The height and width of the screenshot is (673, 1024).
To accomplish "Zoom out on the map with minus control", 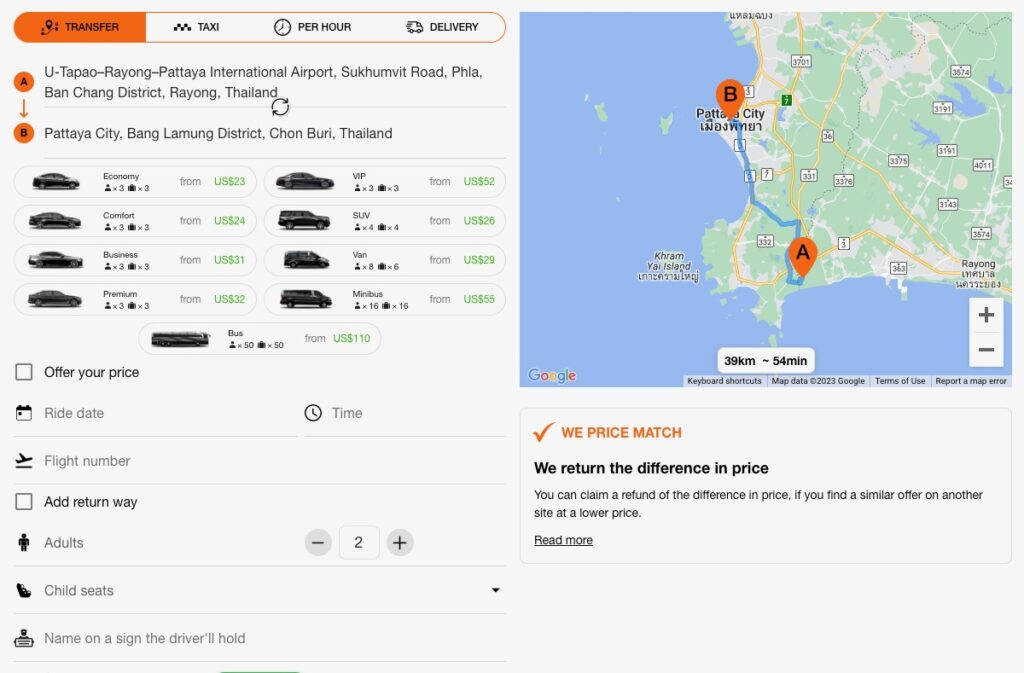I will (986, 349).
